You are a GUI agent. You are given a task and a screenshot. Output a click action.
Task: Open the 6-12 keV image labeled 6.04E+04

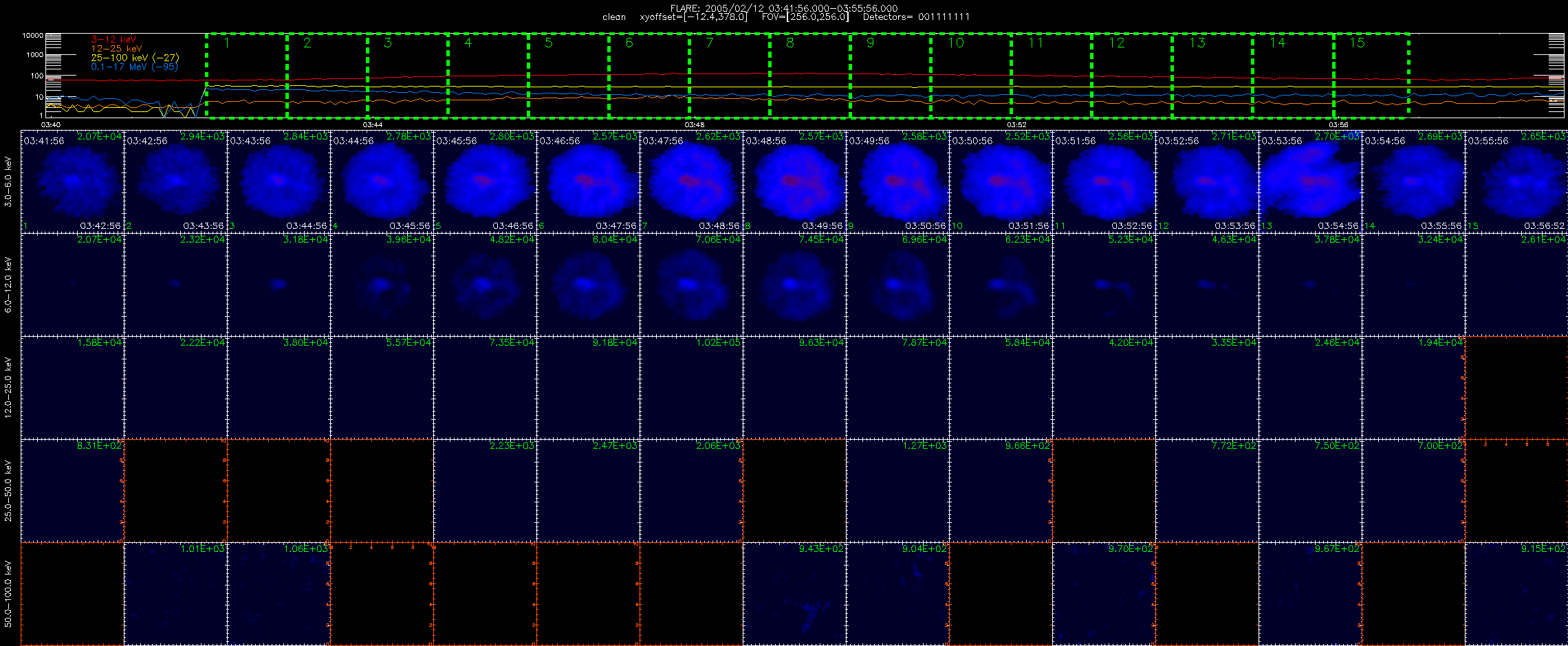[x=588, y=284]
